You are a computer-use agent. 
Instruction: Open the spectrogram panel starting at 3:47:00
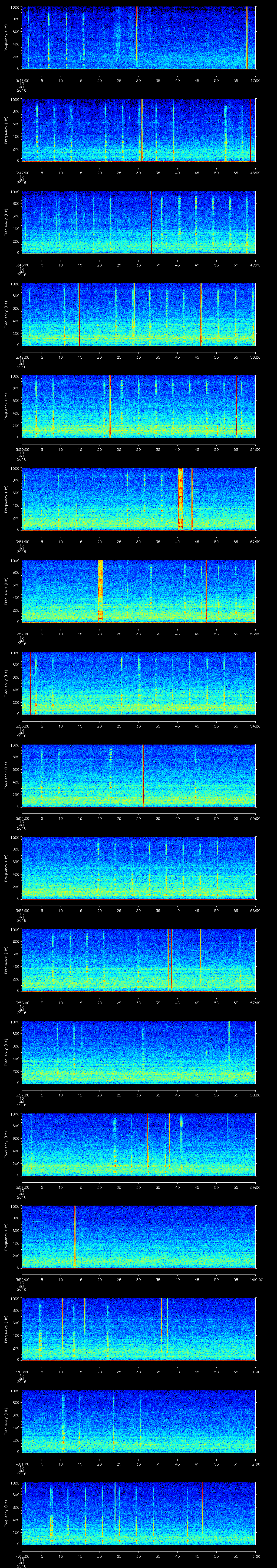[139, 130]
